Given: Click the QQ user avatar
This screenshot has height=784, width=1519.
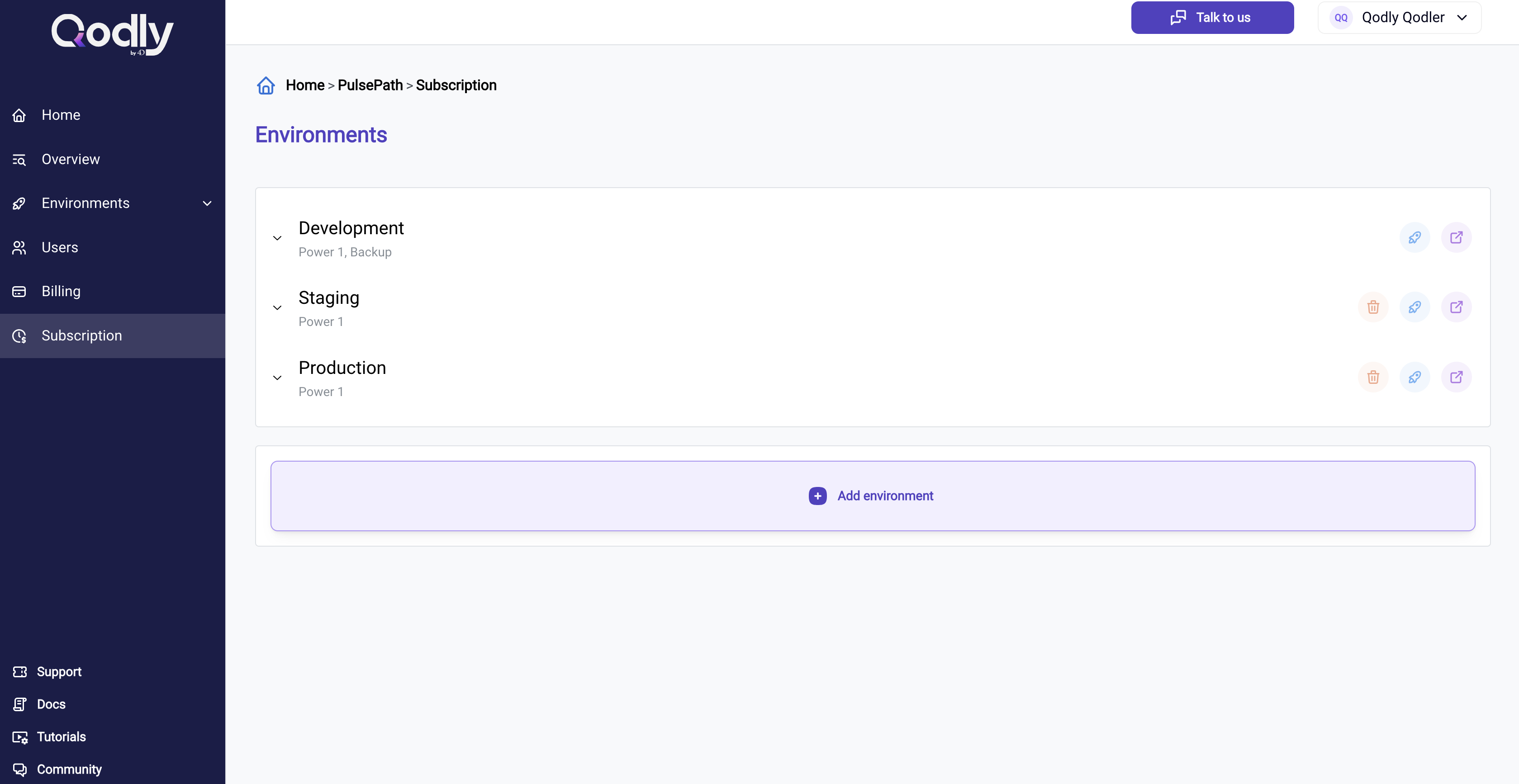Looking at the screenshot, I should click(x=1341, y=18).
